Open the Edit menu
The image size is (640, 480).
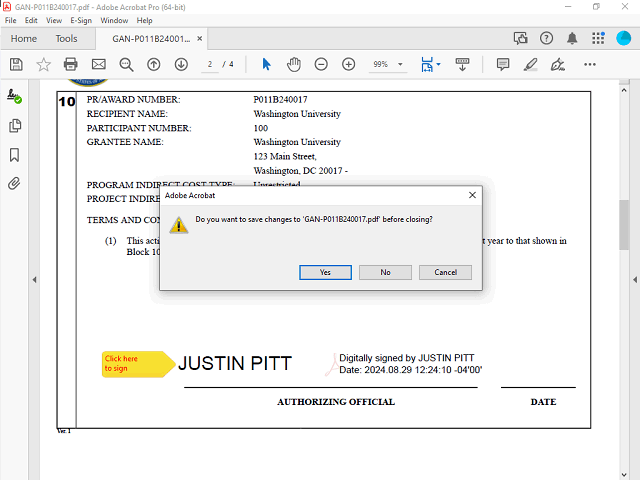tap(31, 20)
